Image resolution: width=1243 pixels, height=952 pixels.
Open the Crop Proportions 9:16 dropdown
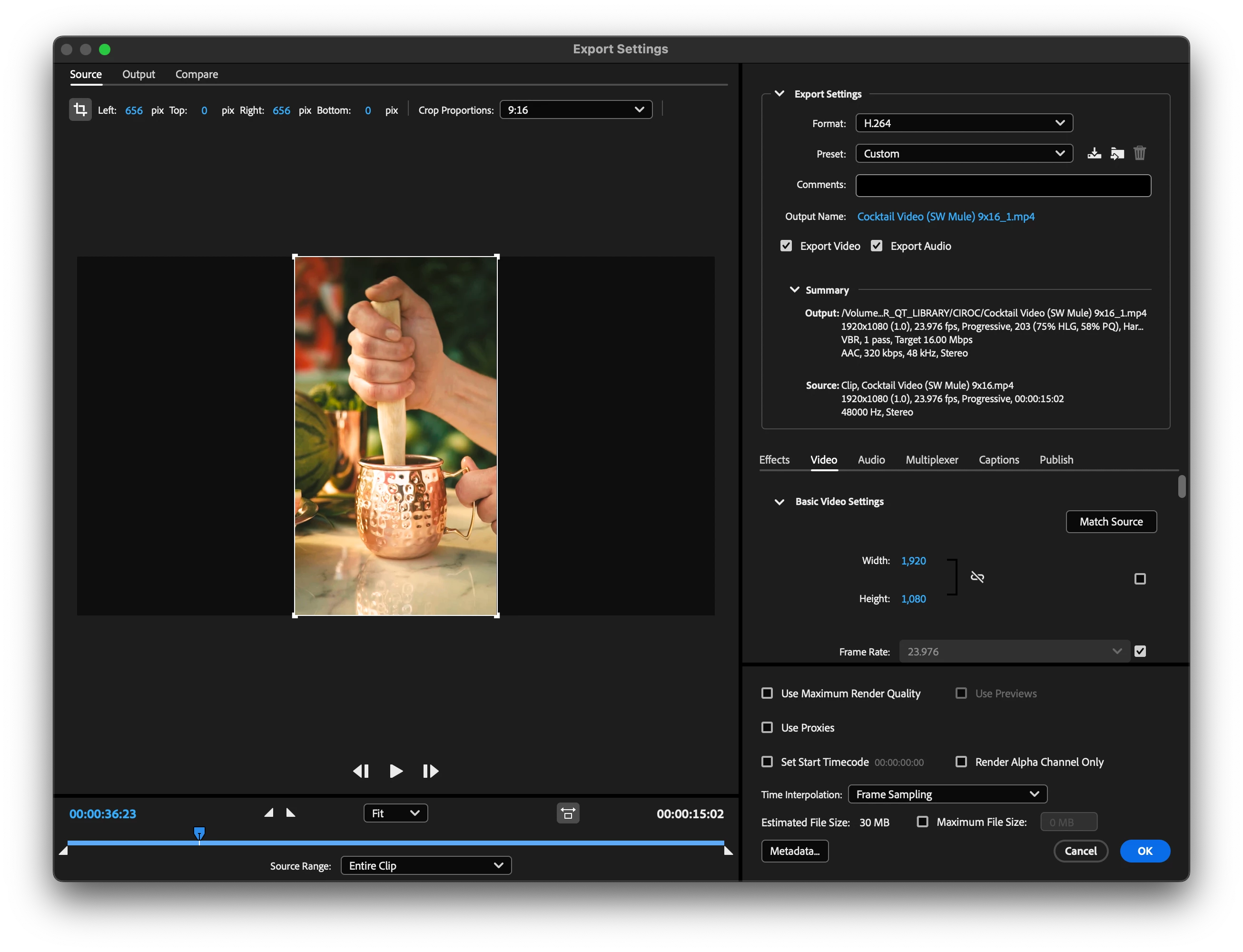pyautogui.click(x=576, y=110)
